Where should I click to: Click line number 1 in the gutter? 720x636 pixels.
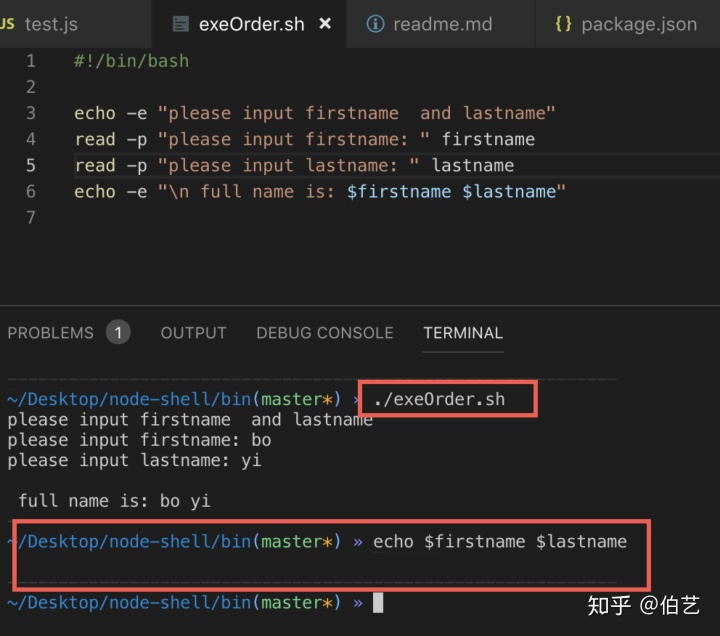point(31,61)
